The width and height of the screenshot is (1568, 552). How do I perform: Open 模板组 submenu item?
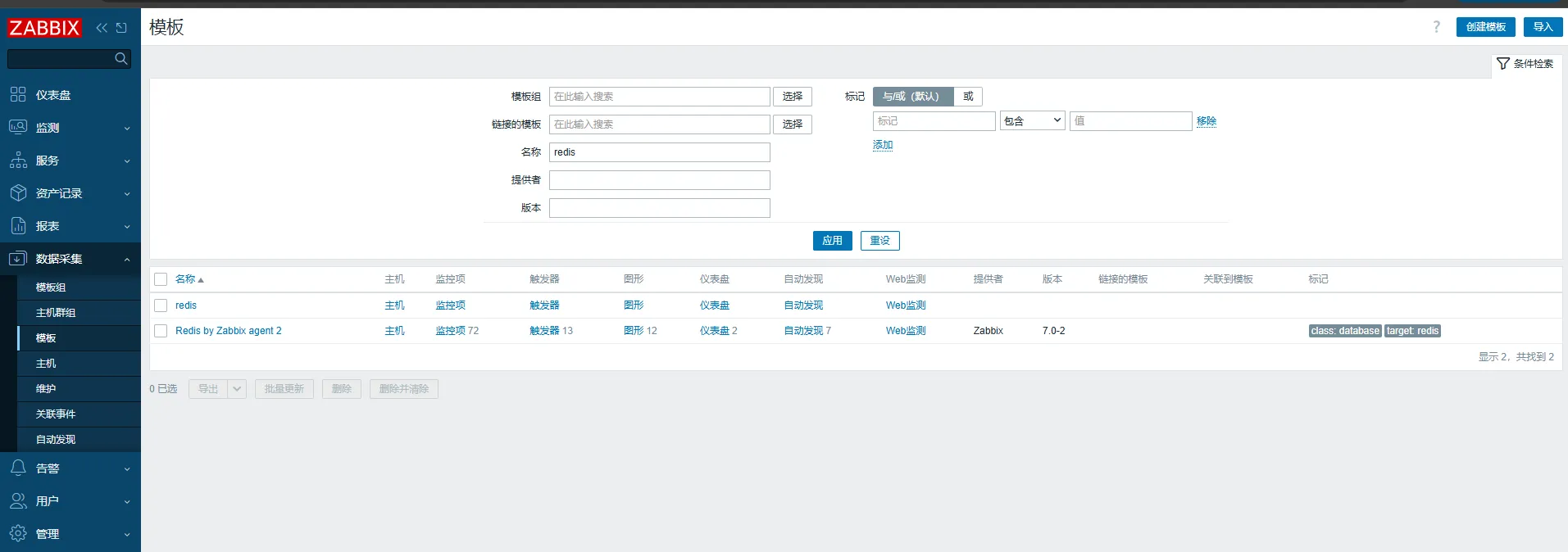(x=79, y=287)
